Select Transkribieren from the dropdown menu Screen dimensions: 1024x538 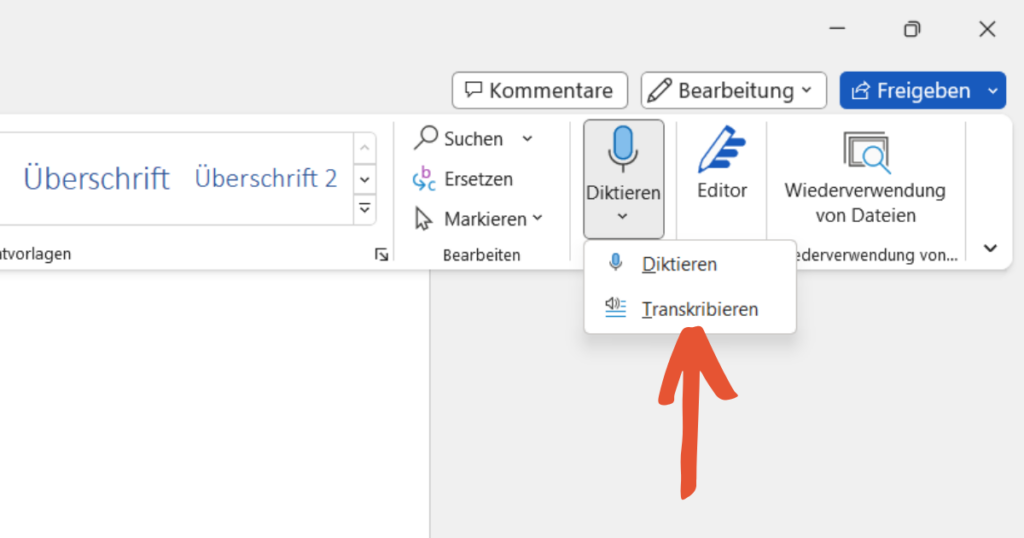(699, 310)
